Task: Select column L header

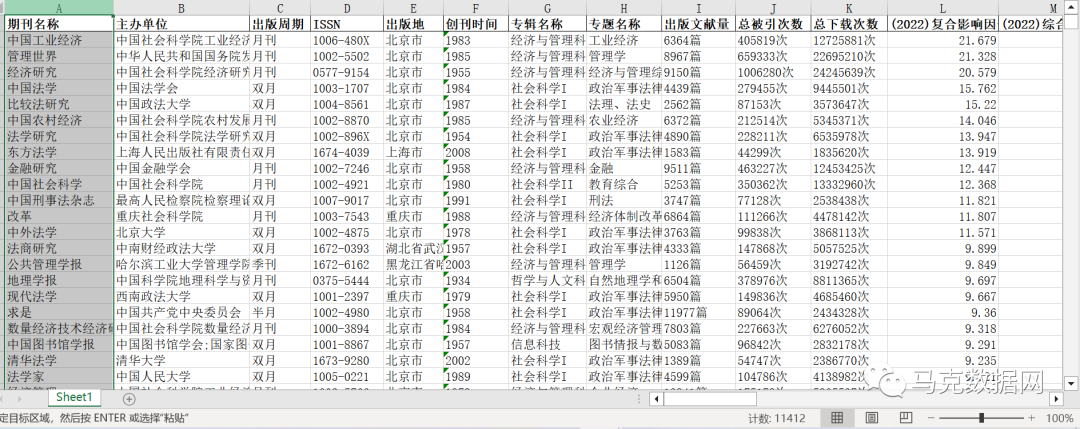Action: pyautogui.click(x=943, y=8)
